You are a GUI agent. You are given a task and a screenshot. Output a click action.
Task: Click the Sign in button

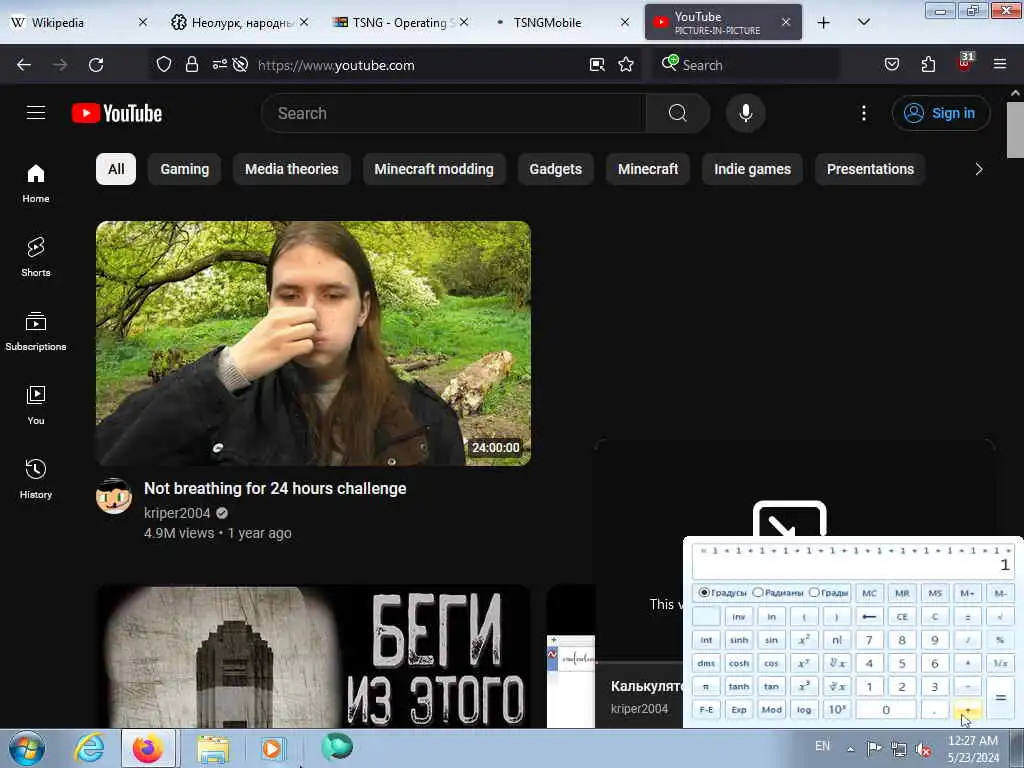(x=940, y=113)
